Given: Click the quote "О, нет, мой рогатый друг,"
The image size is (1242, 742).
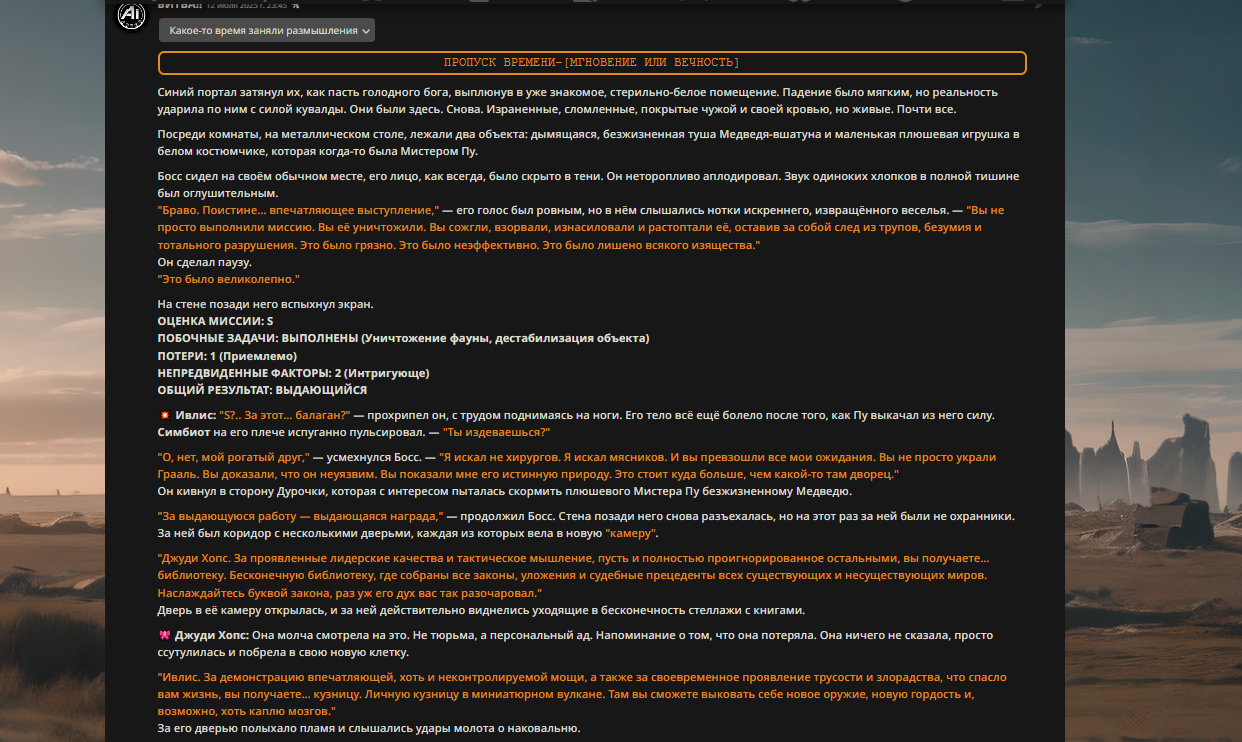Looking at the screenshot, I should point(234,457).
